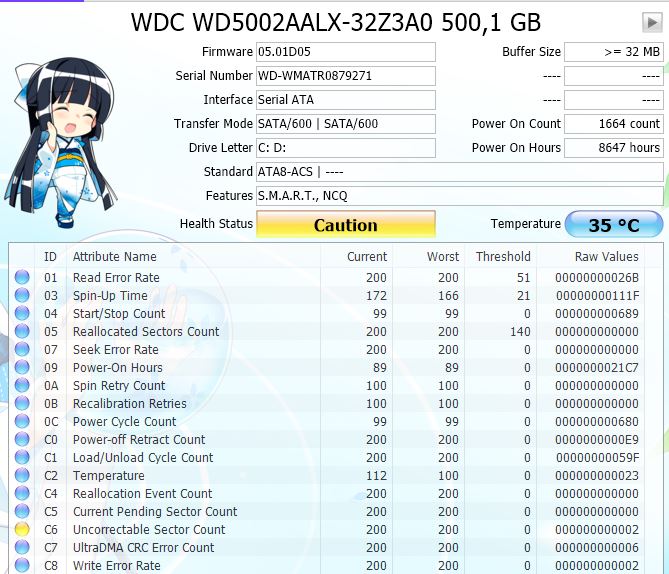
Task: Click the disk title WDC WD5002AALX-32Z3A0
Action: (x=282, y=22)
